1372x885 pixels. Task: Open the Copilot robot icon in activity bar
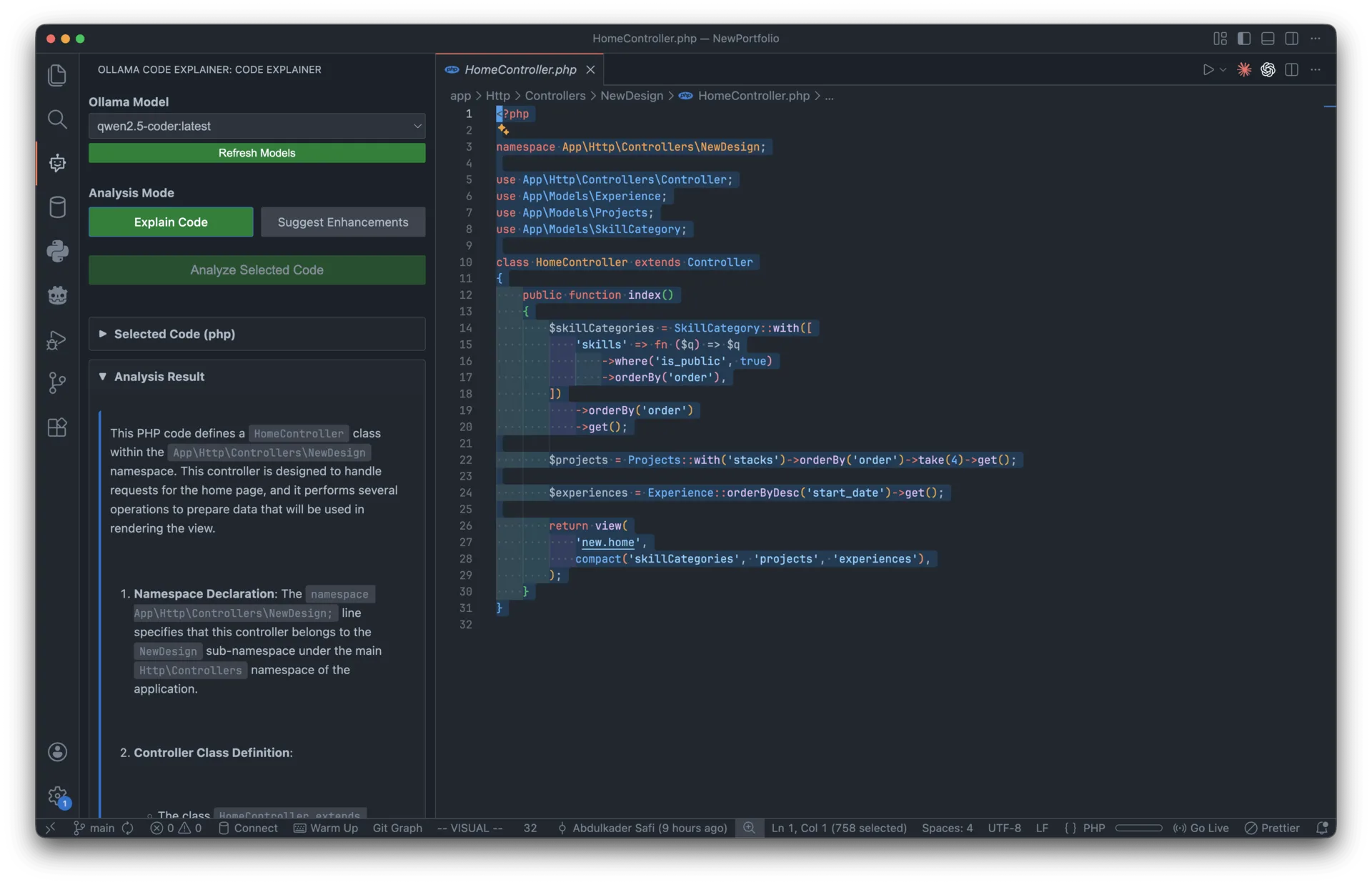[x=57, y=295]
